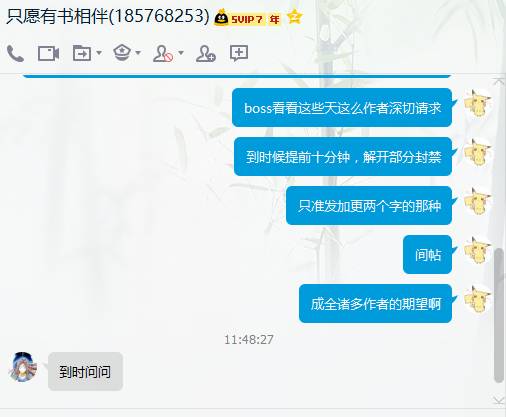Click the block contact icon
This screenshot has width=506, height=417.
163,53
